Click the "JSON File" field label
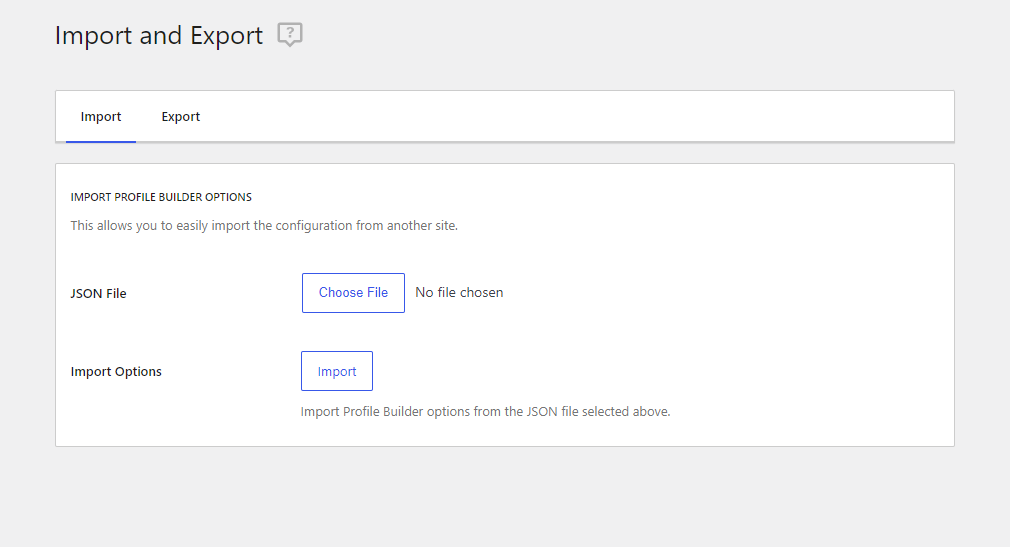The image size is (1010, 547). click(99, 294)
